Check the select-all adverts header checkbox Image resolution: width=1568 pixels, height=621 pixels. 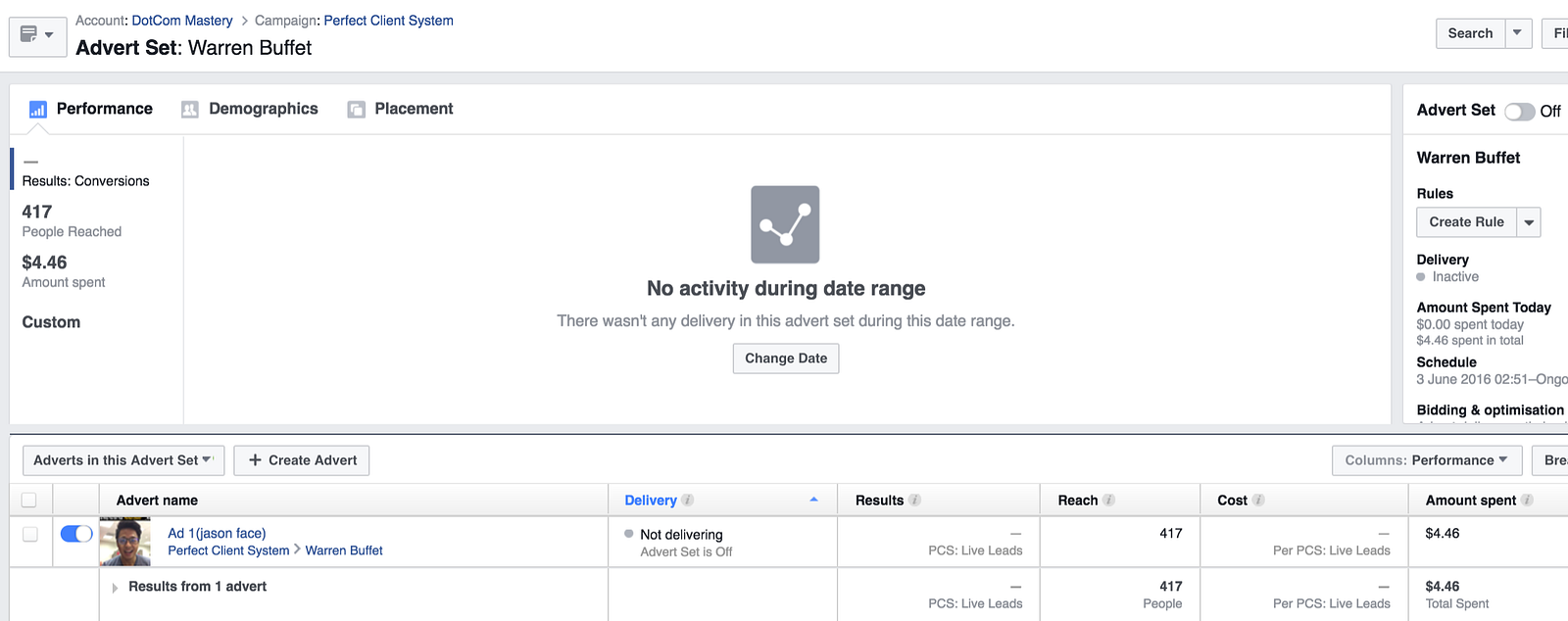pos(29,501)
